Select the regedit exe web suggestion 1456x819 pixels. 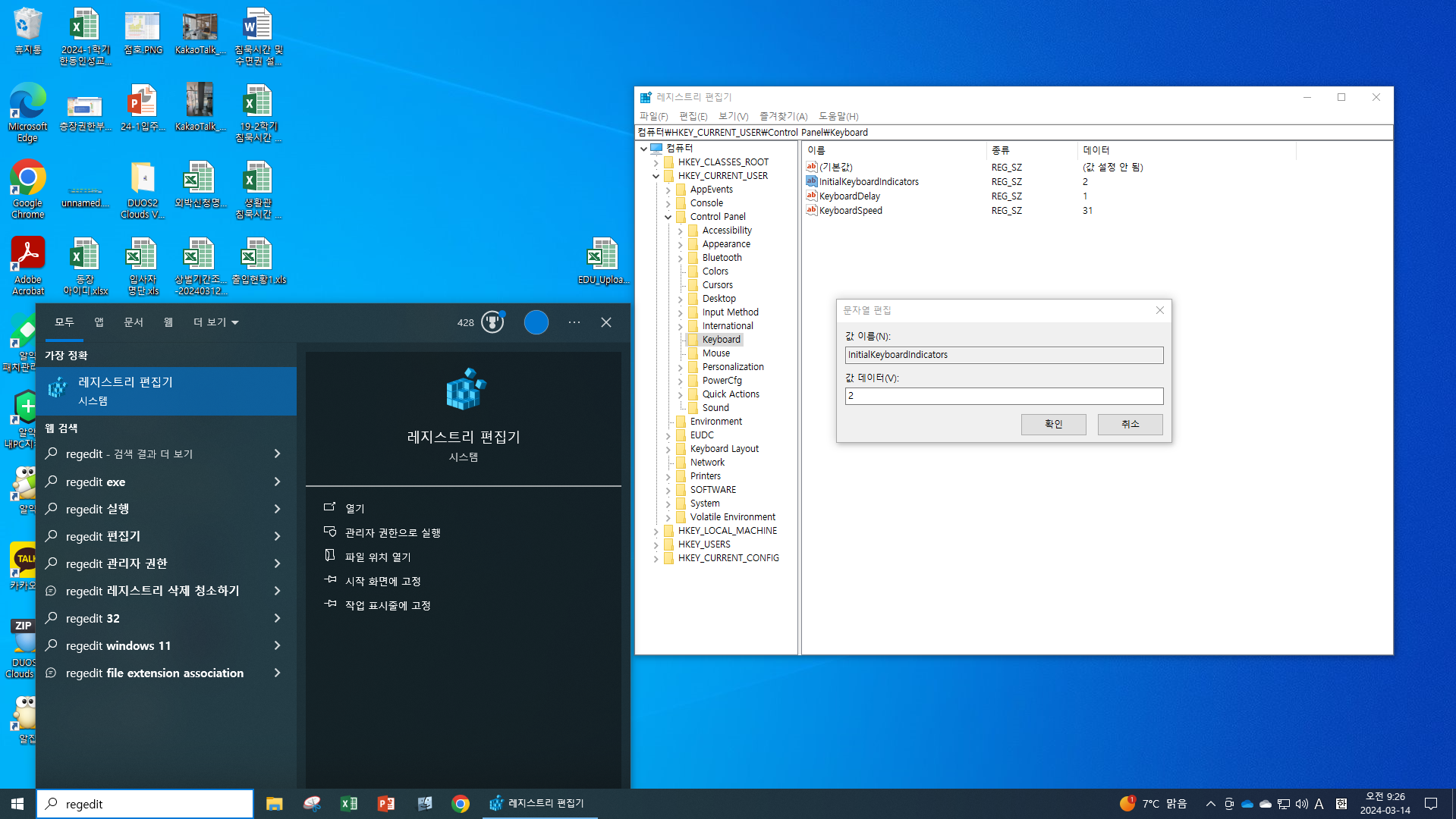click(x=165, y=482)
